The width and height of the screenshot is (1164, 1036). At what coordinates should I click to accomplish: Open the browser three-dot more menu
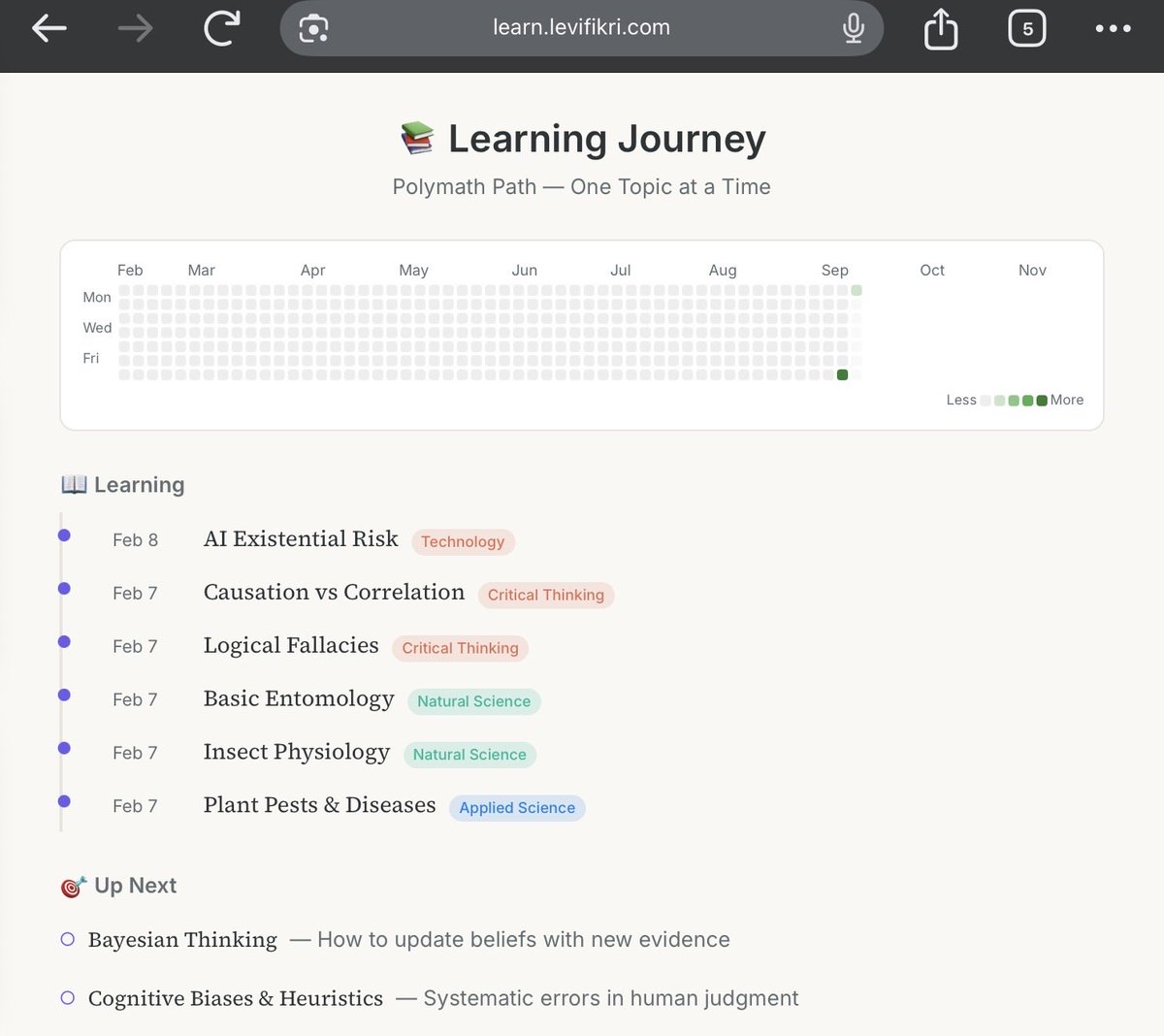[x=1113, y=28]
